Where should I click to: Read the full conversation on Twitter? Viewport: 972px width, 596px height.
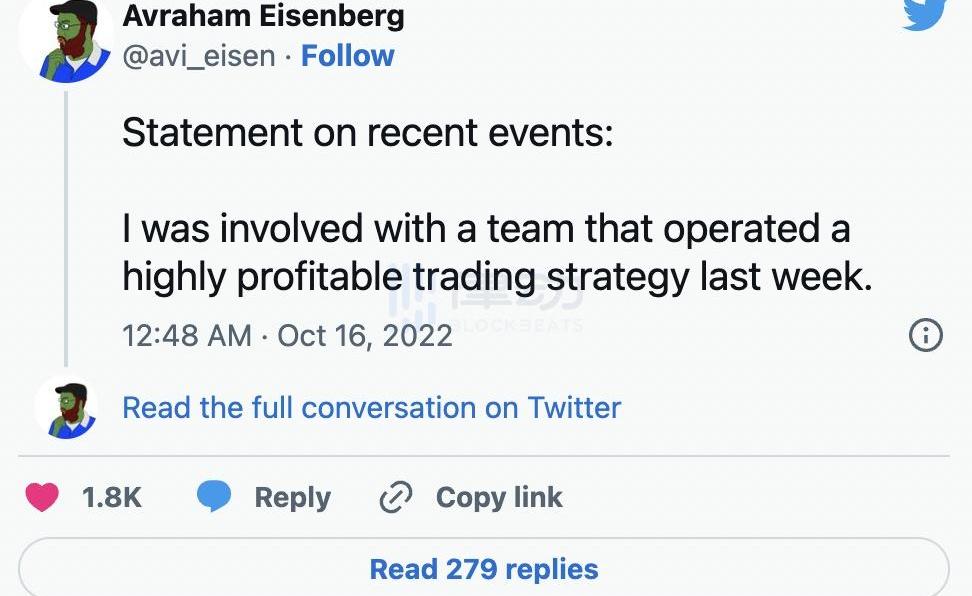(x=371, y=408)
